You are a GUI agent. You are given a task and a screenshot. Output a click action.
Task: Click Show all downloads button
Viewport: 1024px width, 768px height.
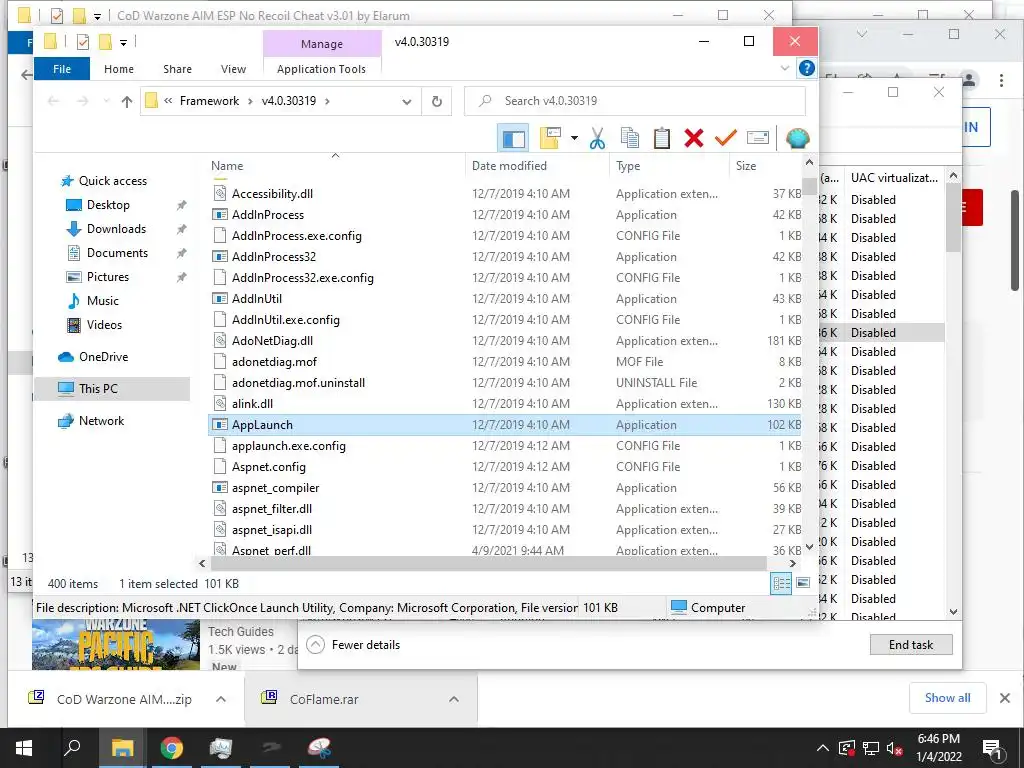click(x=947, y=698)
